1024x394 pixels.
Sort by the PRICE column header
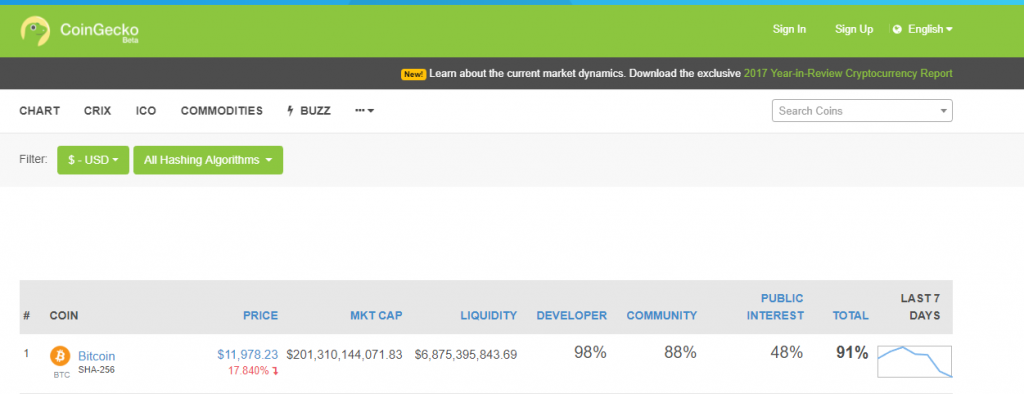[261, 316]
